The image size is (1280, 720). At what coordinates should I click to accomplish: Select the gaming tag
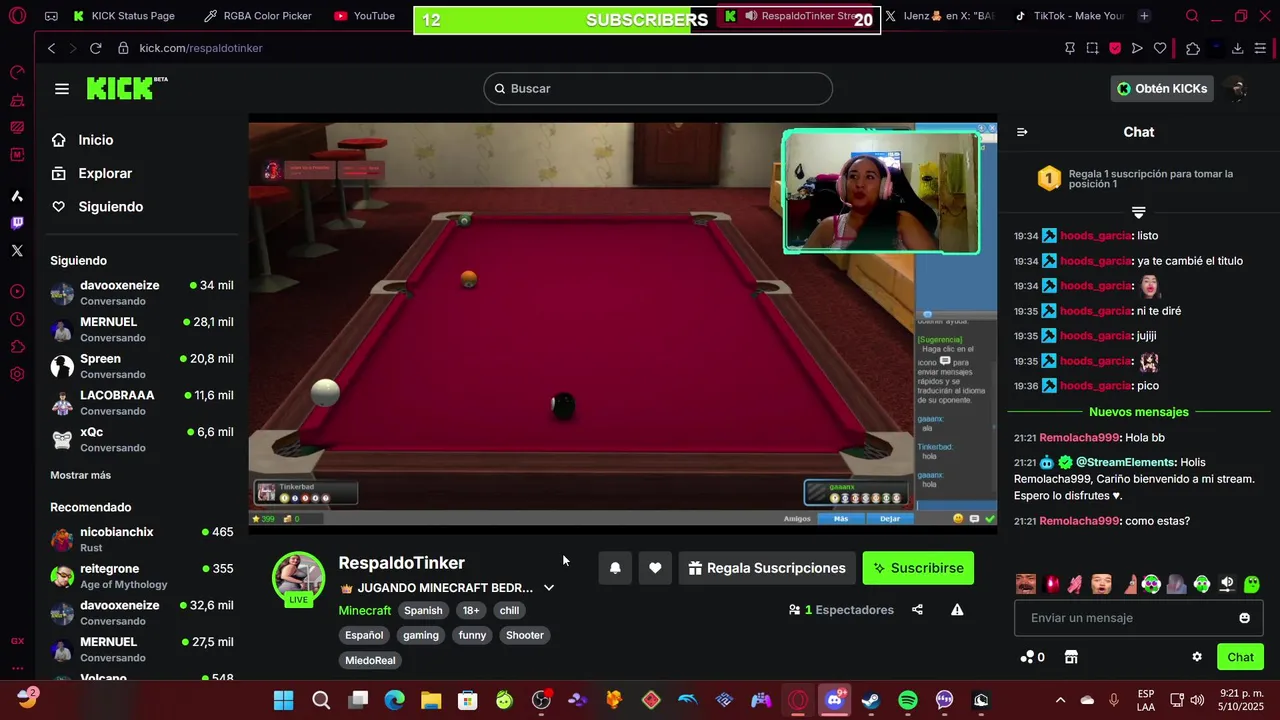pyautogui.click(x=421, y=635)
